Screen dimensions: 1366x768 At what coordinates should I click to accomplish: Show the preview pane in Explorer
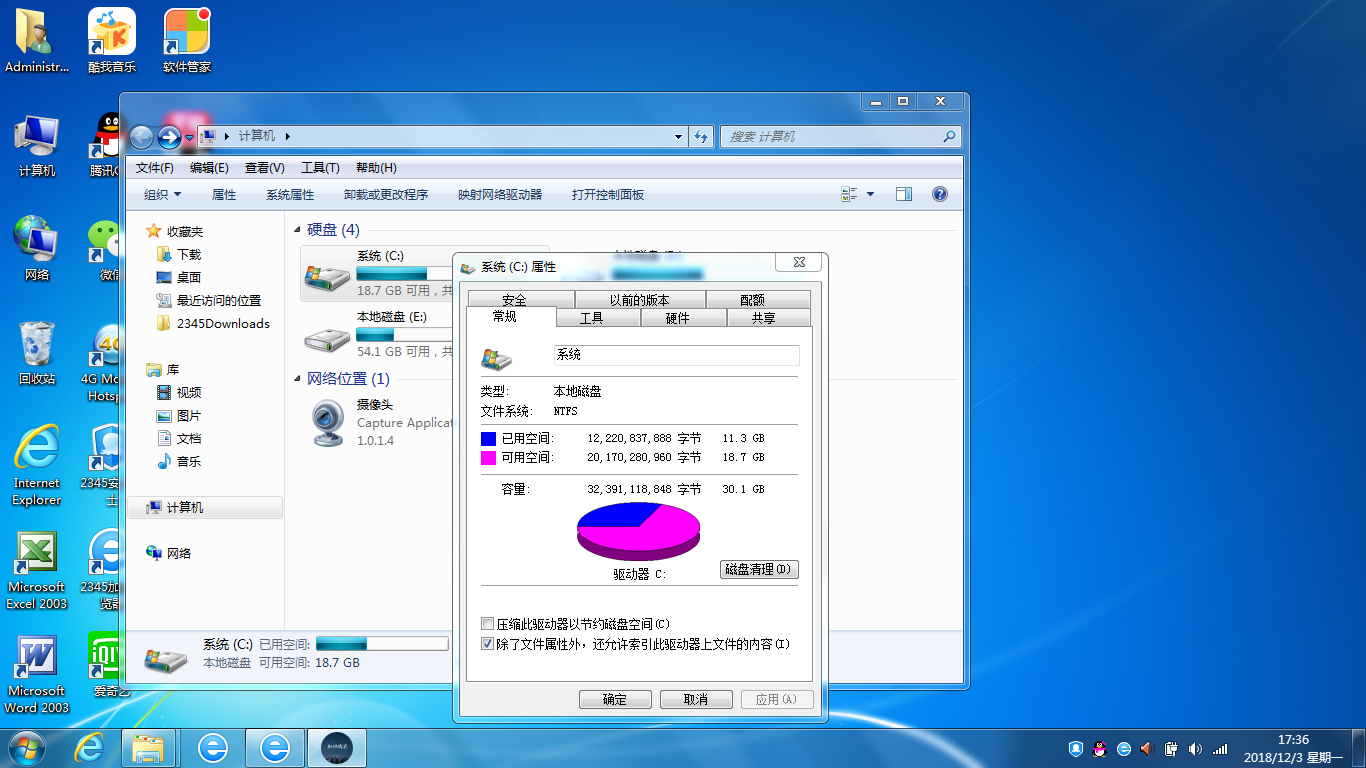(x=903, y=193)
